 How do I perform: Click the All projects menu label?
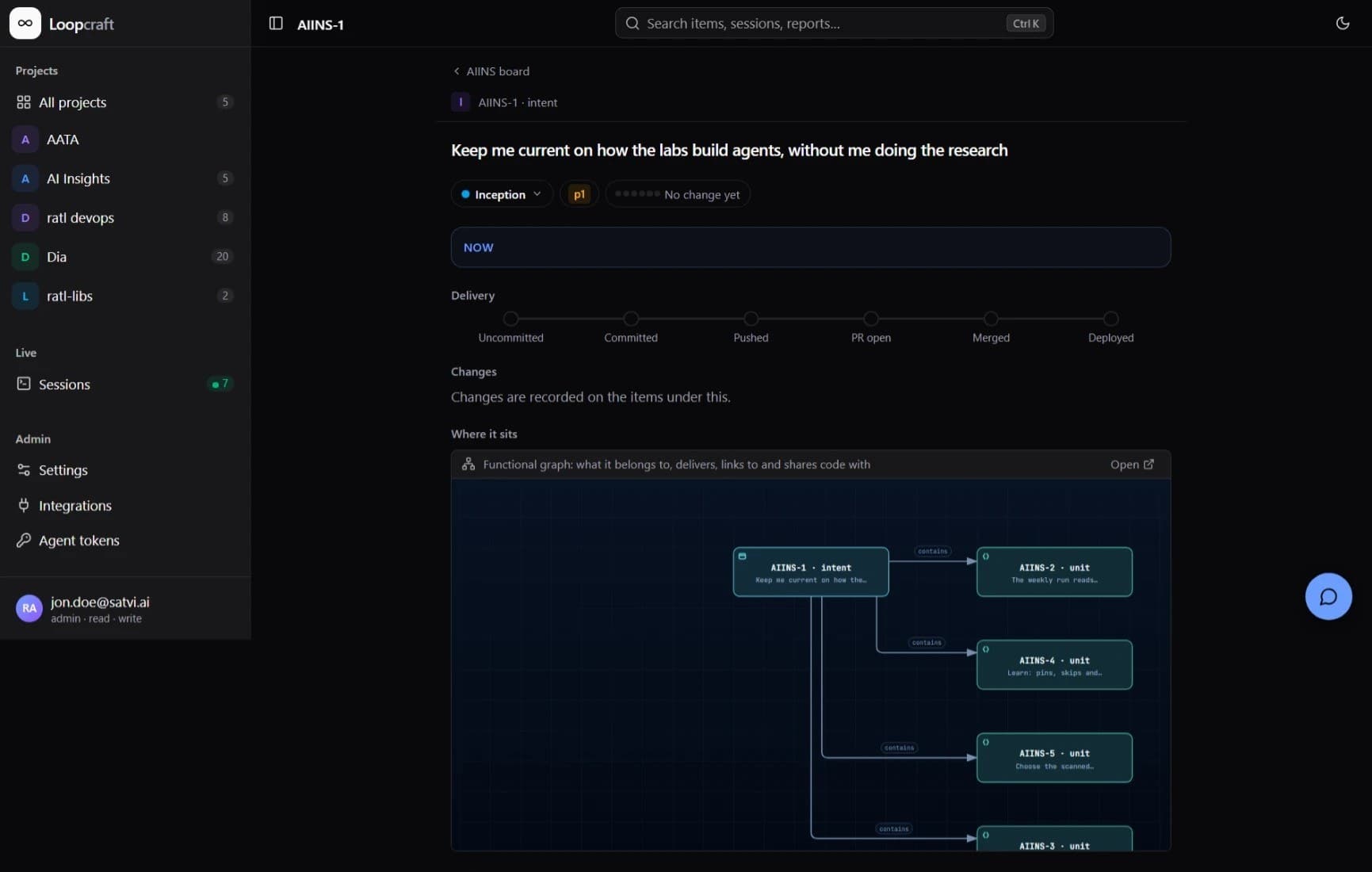click(x=72, y=102)
